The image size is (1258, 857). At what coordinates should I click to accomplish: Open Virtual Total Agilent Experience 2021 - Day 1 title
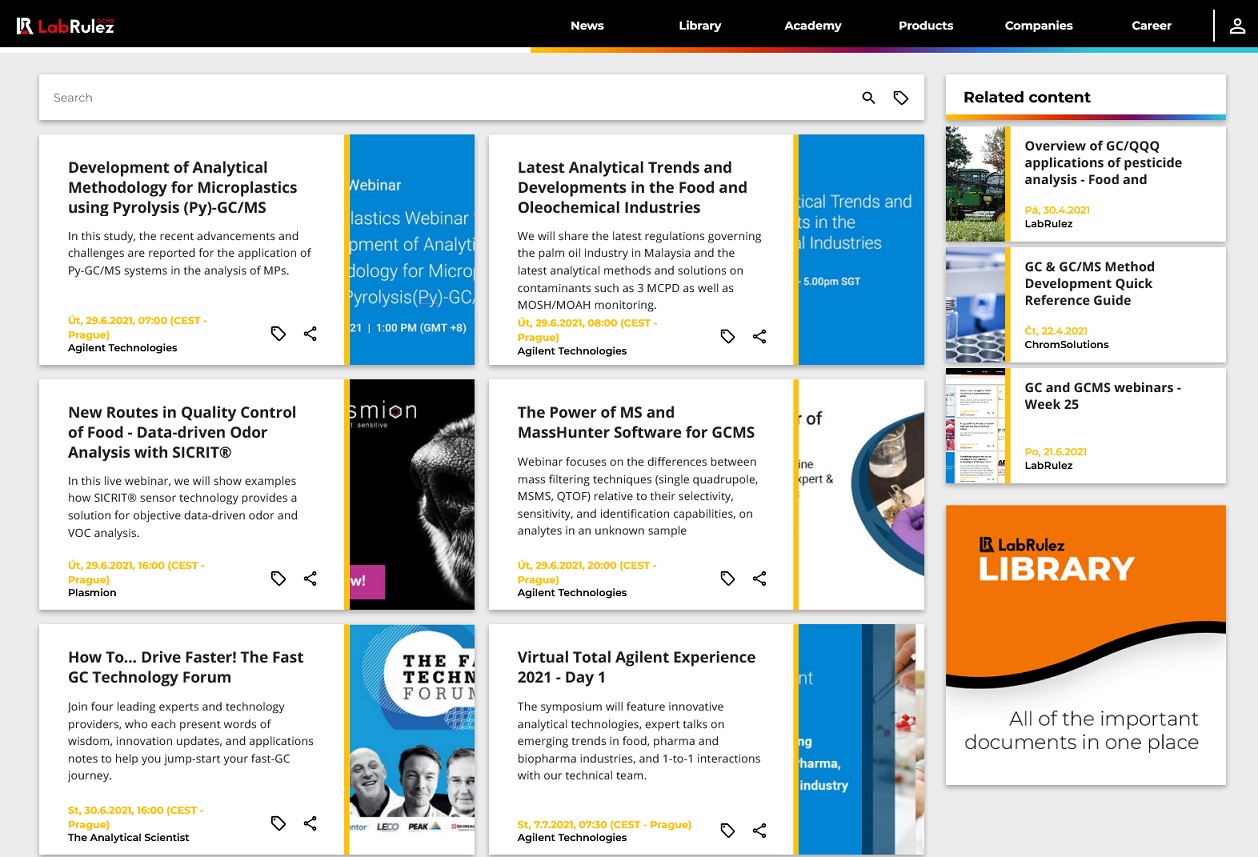pyautogui.click(x=636, y=667)
